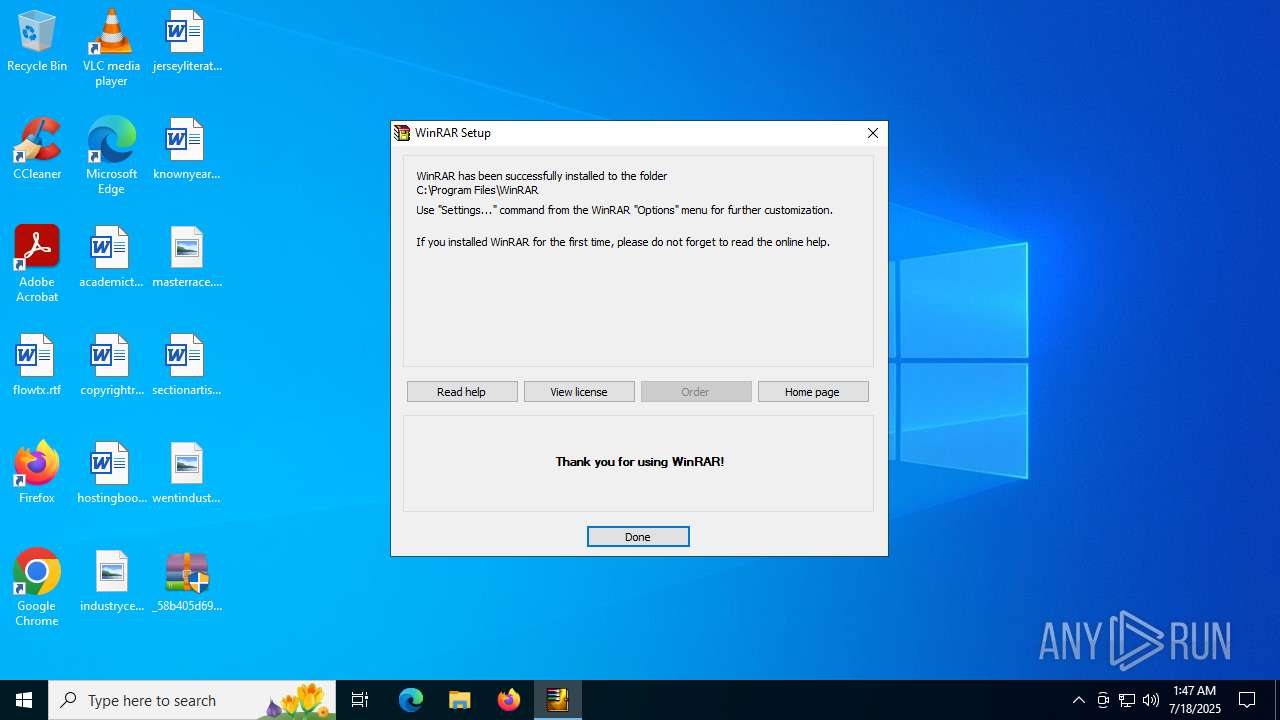
Task: Open CCleaner desktop shortcut
Action: pyautogui.click(x=37, y=150)
